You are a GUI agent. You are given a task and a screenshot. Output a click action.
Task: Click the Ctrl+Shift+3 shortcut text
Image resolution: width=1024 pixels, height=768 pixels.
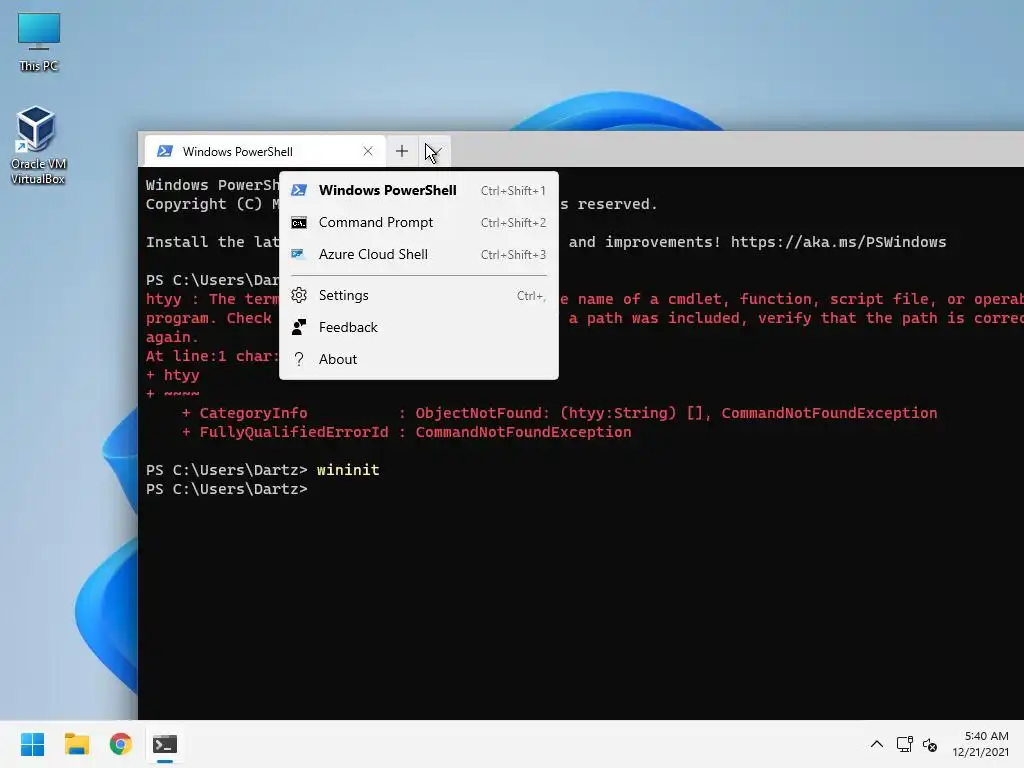coord(513,255)
